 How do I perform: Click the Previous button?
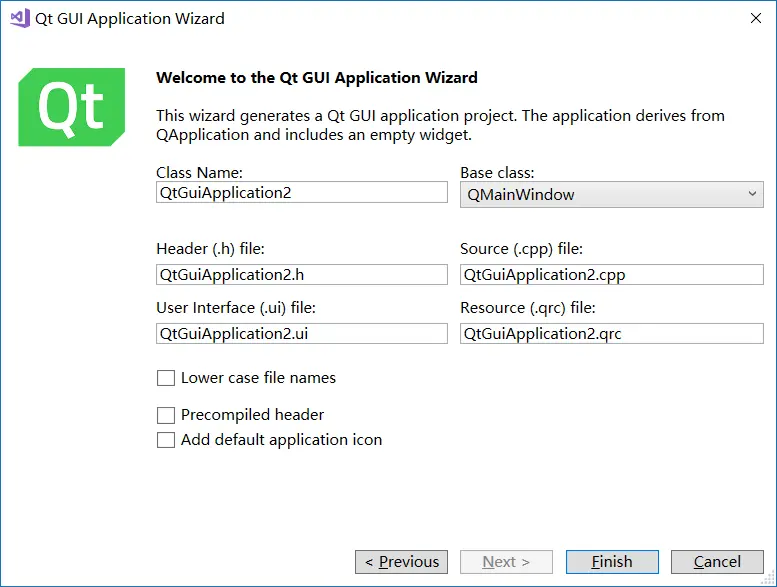401,562
